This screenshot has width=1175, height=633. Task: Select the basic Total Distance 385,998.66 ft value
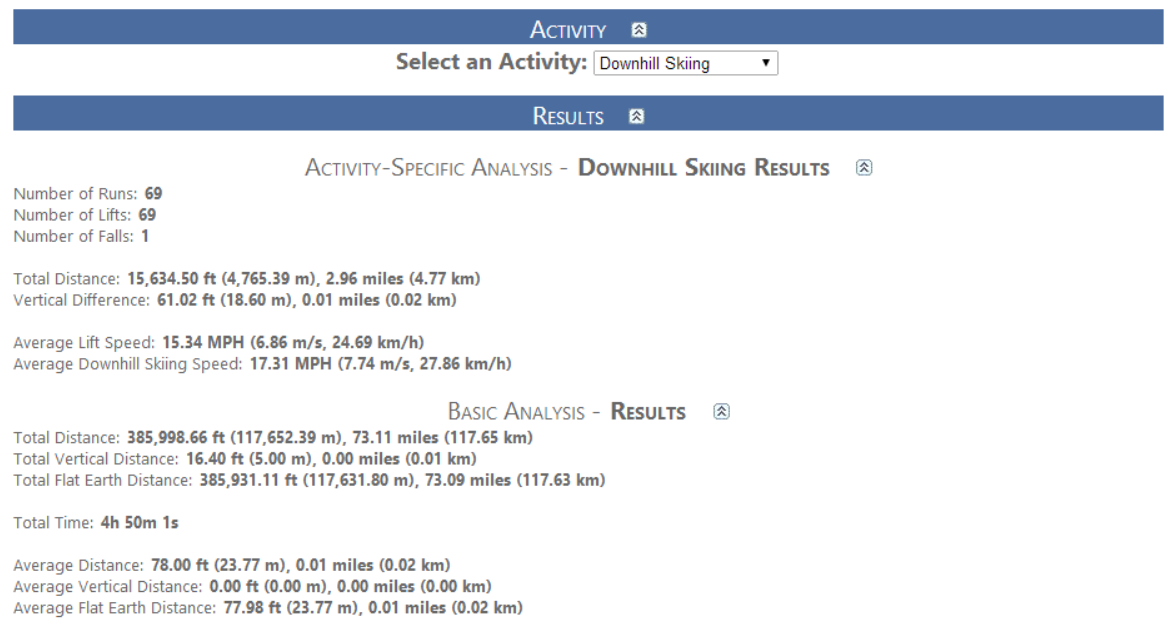(x=330, y=437)
